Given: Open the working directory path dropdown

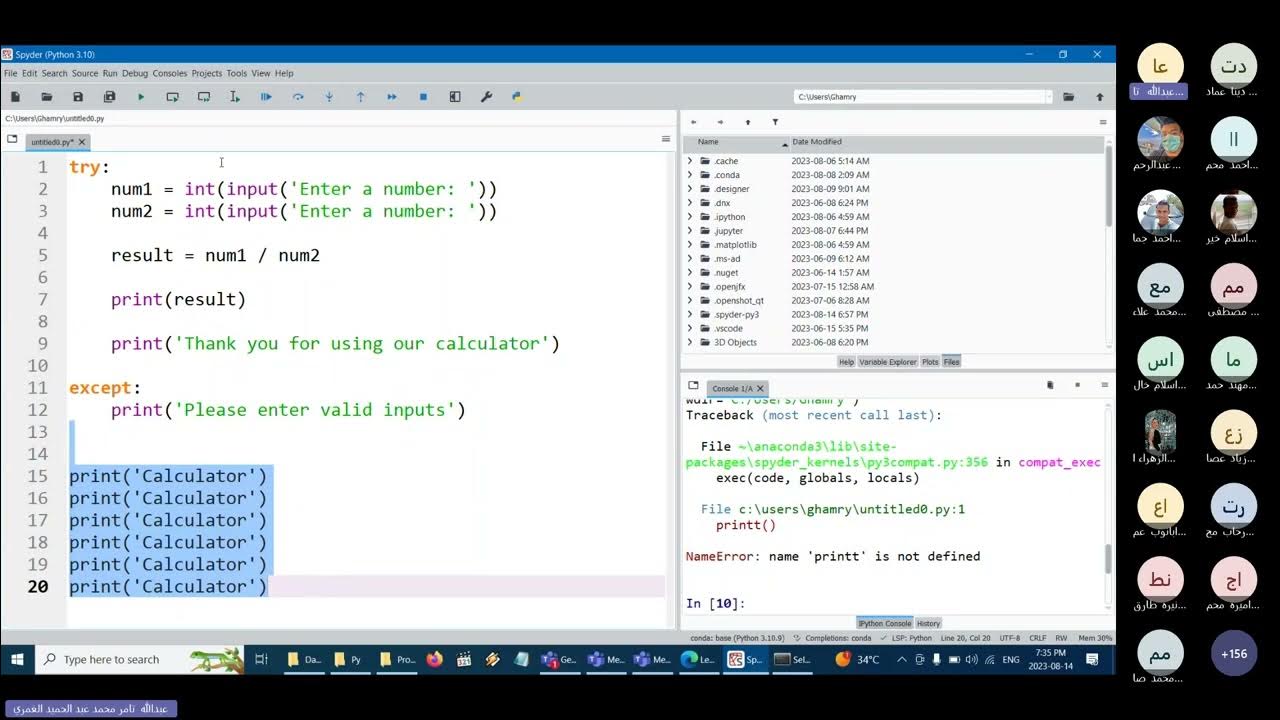Looking at the screenshot, I should pos(1048,97).
